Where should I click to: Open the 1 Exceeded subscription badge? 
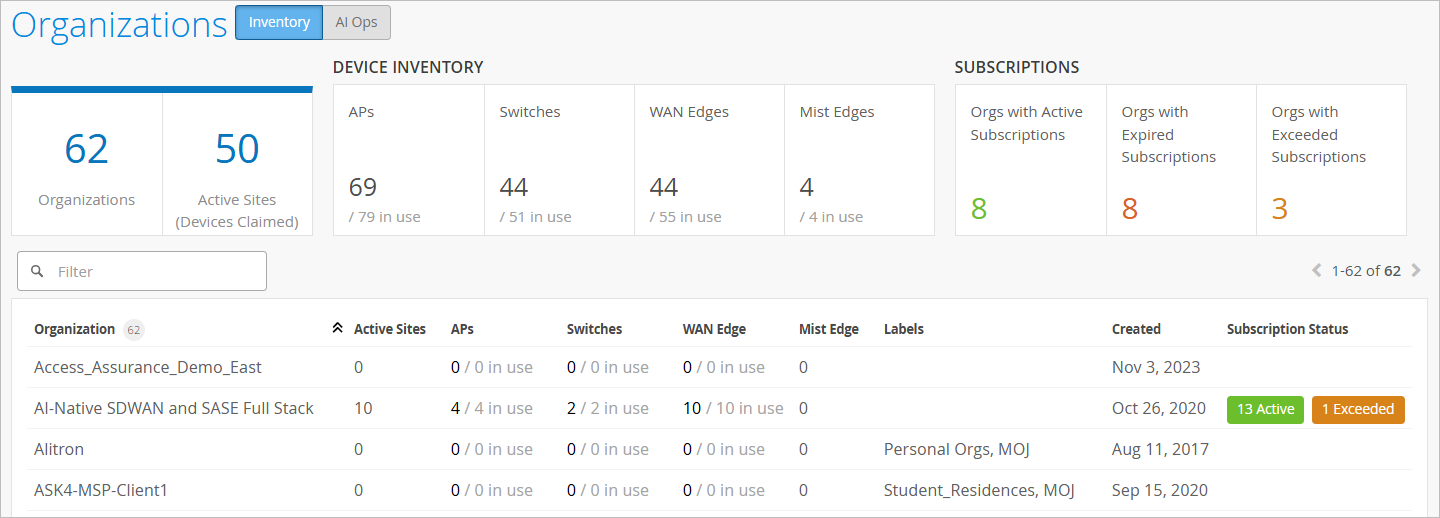[x=1358, y=409]
